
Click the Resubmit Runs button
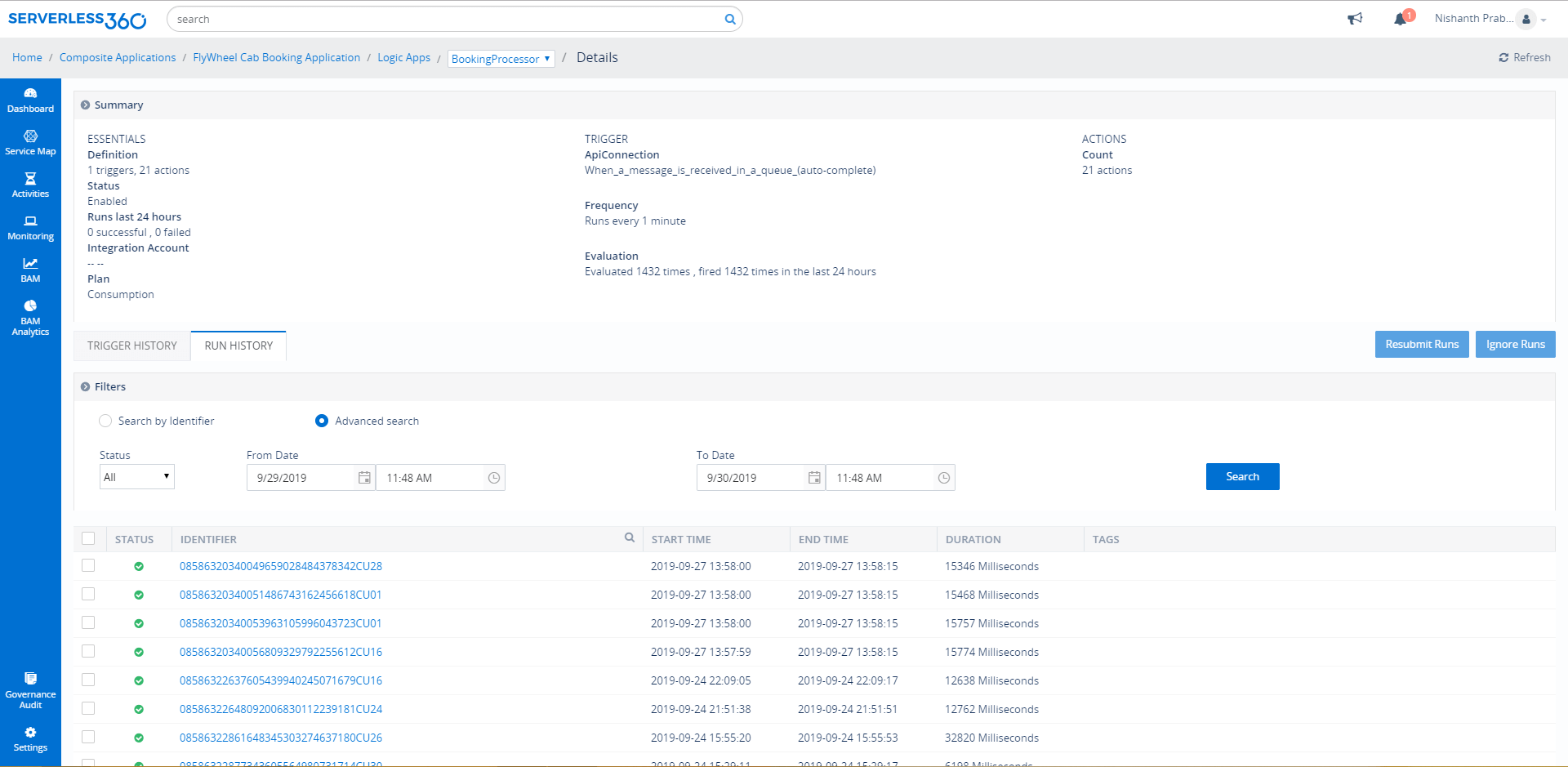pos(1422,344)
